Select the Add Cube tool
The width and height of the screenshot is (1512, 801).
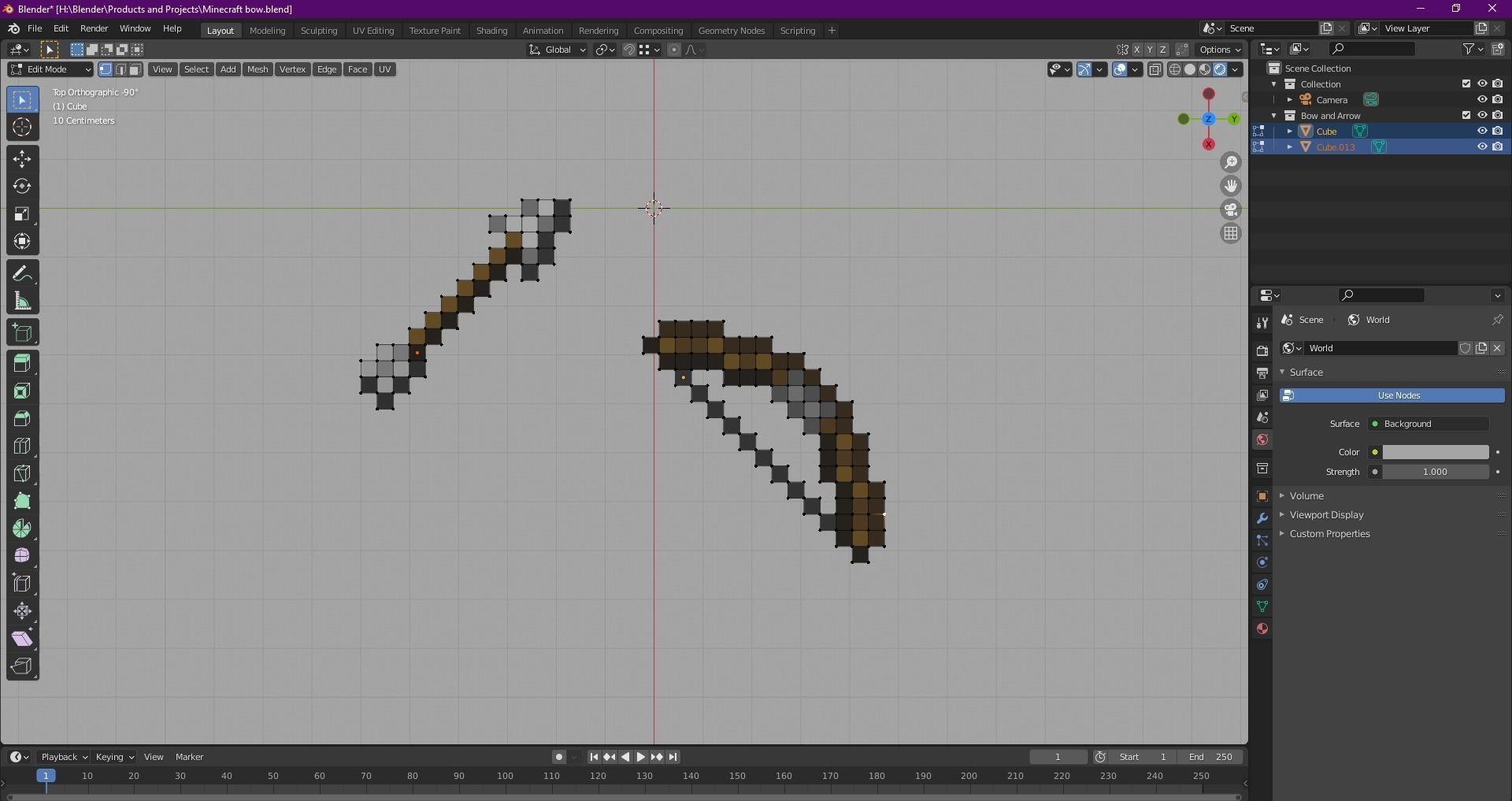point(22,333)
